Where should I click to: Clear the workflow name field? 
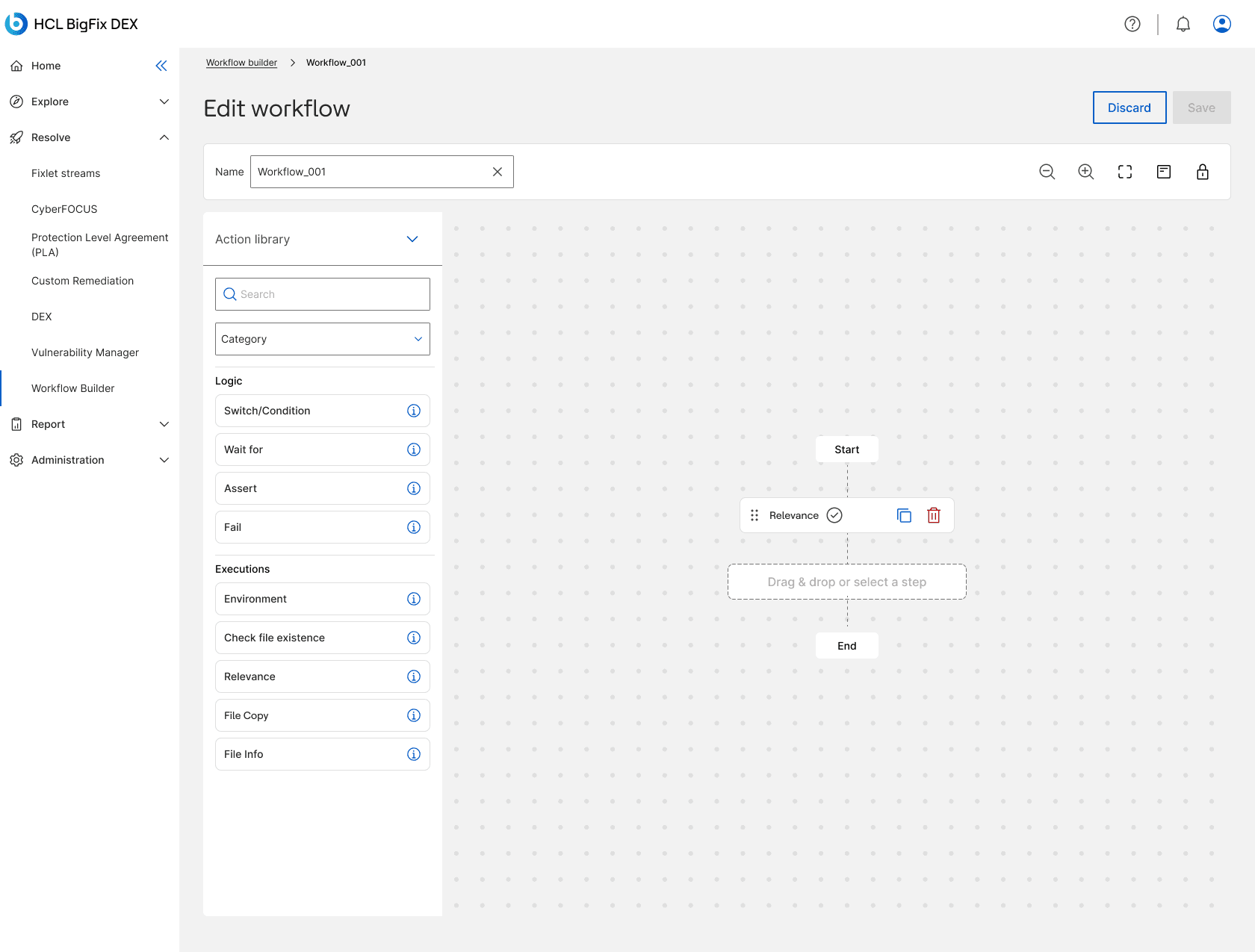498,172
